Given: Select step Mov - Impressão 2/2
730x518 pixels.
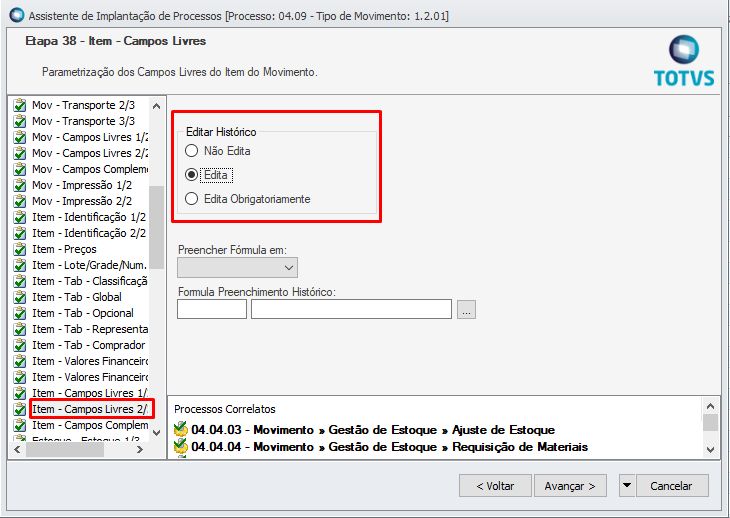Looking at the screenshot, I should pos(82,202).
